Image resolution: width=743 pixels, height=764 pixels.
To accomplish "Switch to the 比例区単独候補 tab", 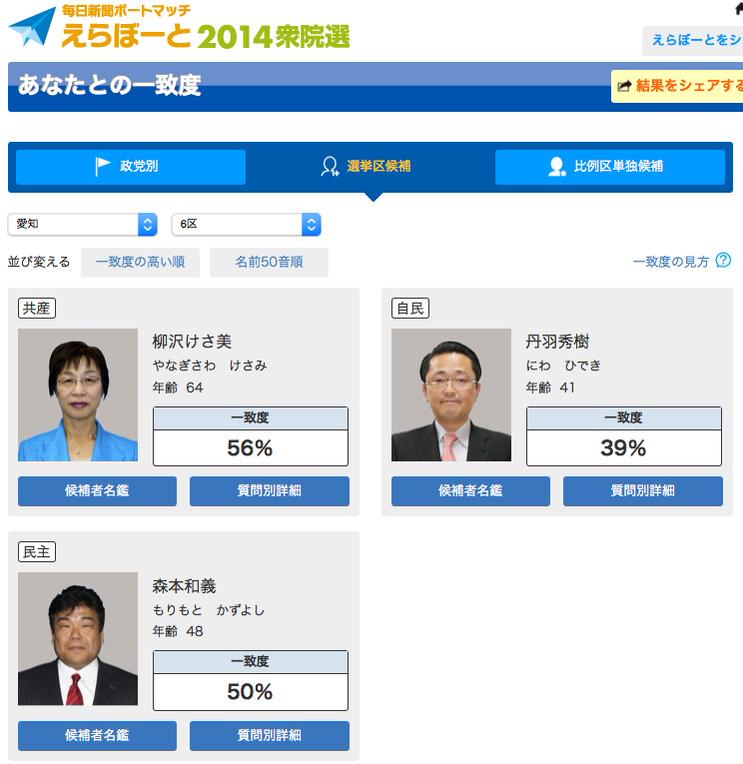I will point(610,167).
